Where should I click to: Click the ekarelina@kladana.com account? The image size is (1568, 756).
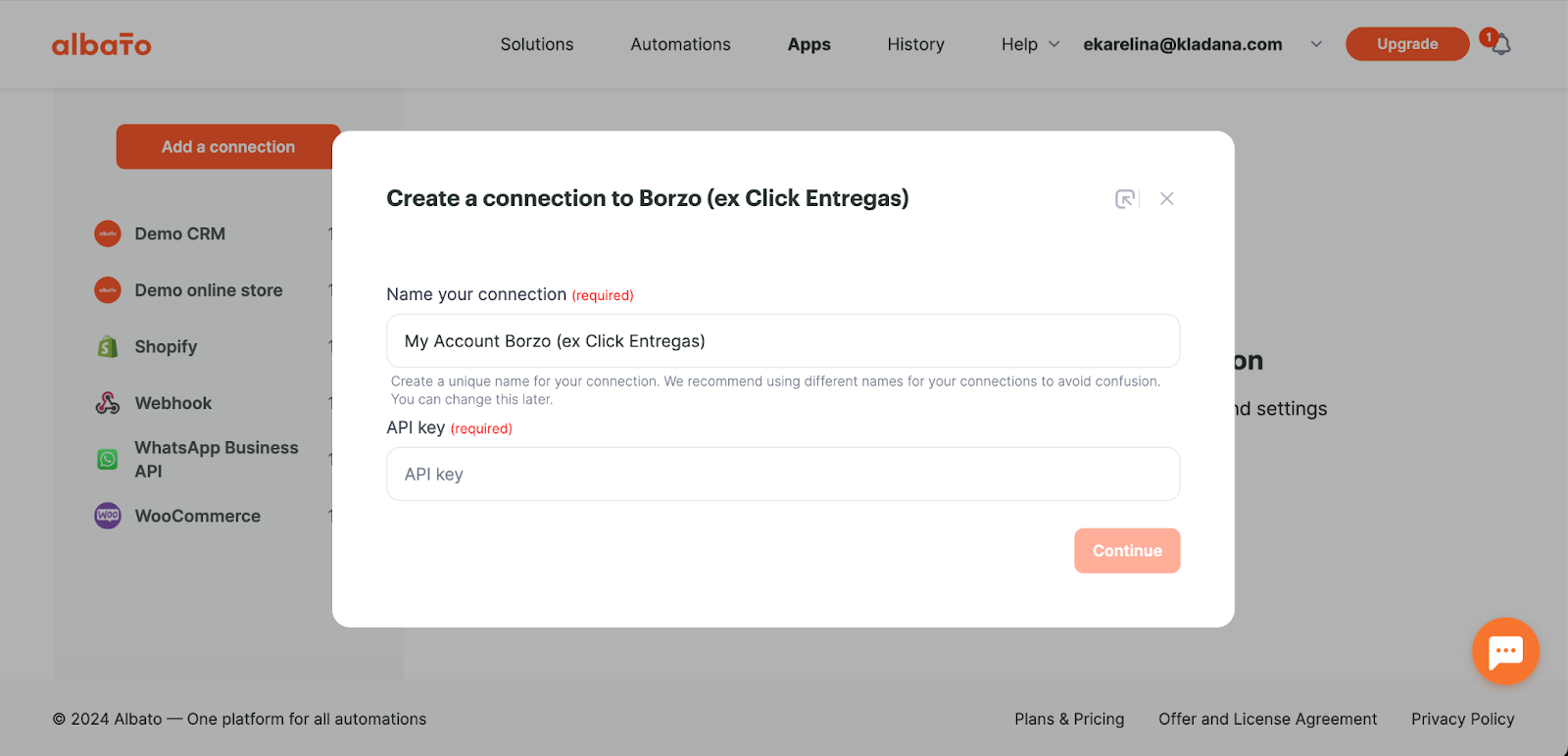(x=1183, y=44)
